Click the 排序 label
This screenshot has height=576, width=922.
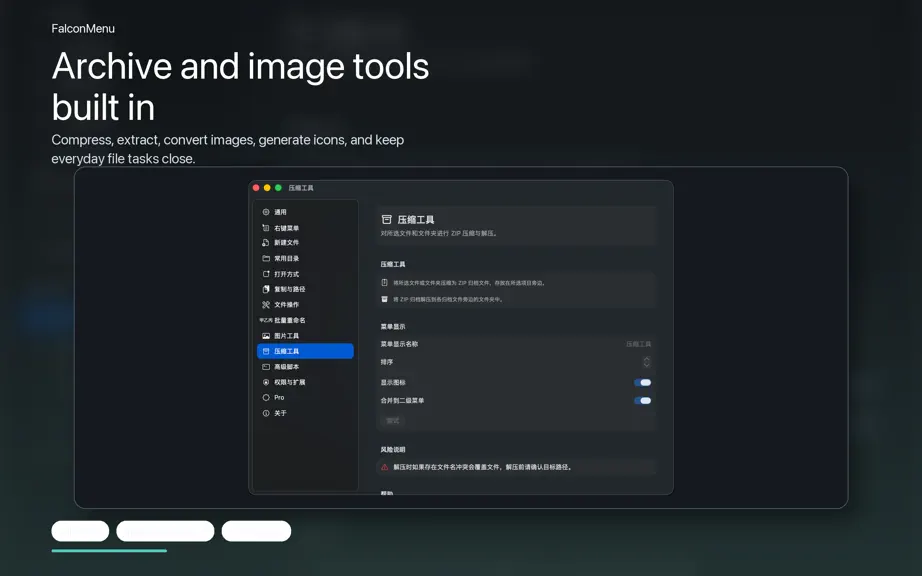386,362
